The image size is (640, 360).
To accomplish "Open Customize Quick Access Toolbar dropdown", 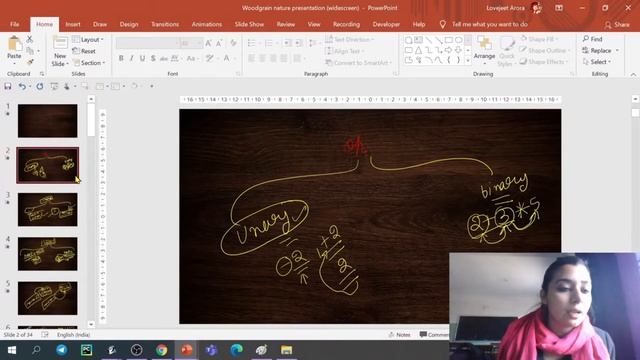I will 152,86.
